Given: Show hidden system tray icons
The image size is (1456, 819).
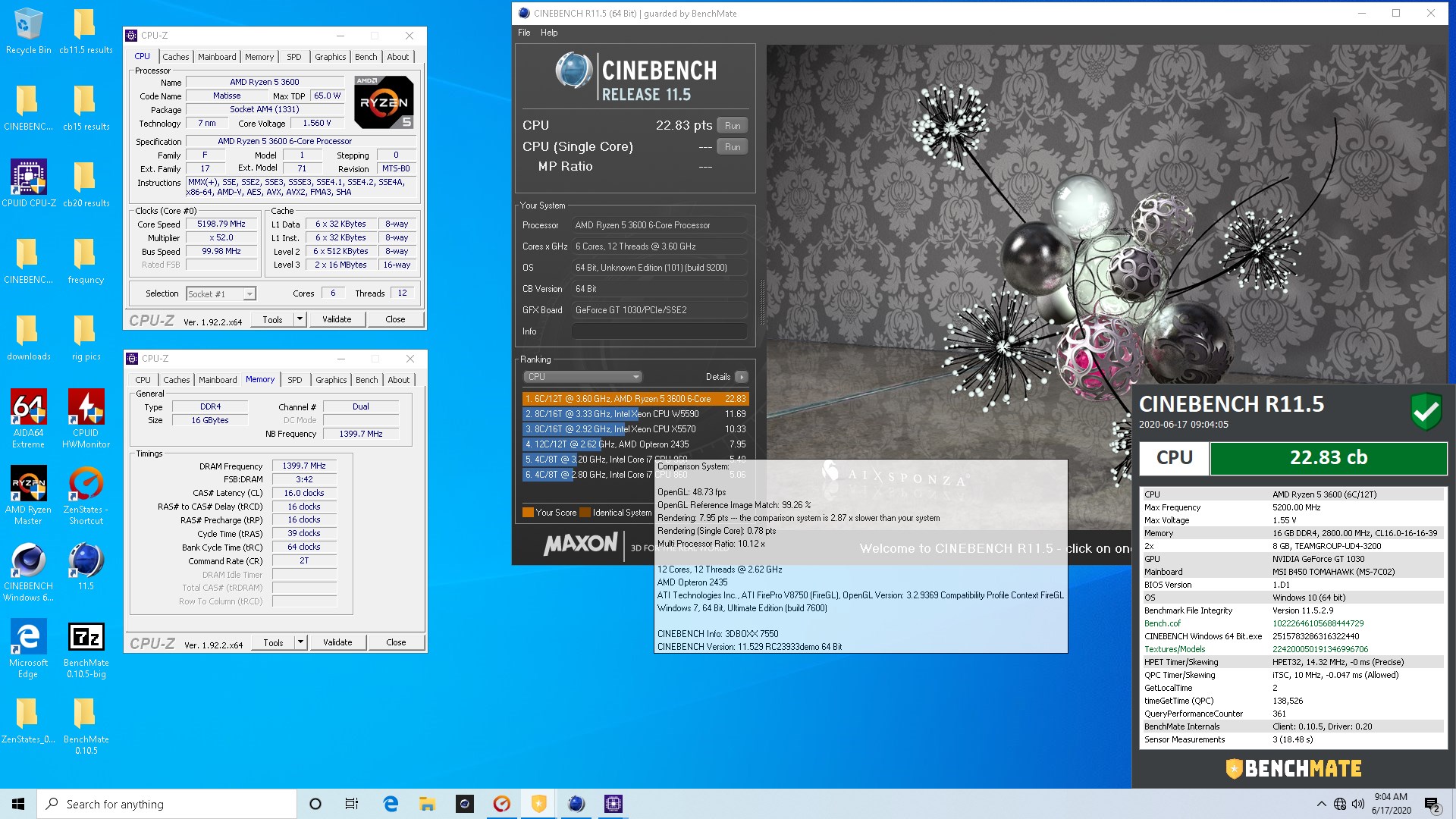Looking at the screenshot, I should point(1322,804).
